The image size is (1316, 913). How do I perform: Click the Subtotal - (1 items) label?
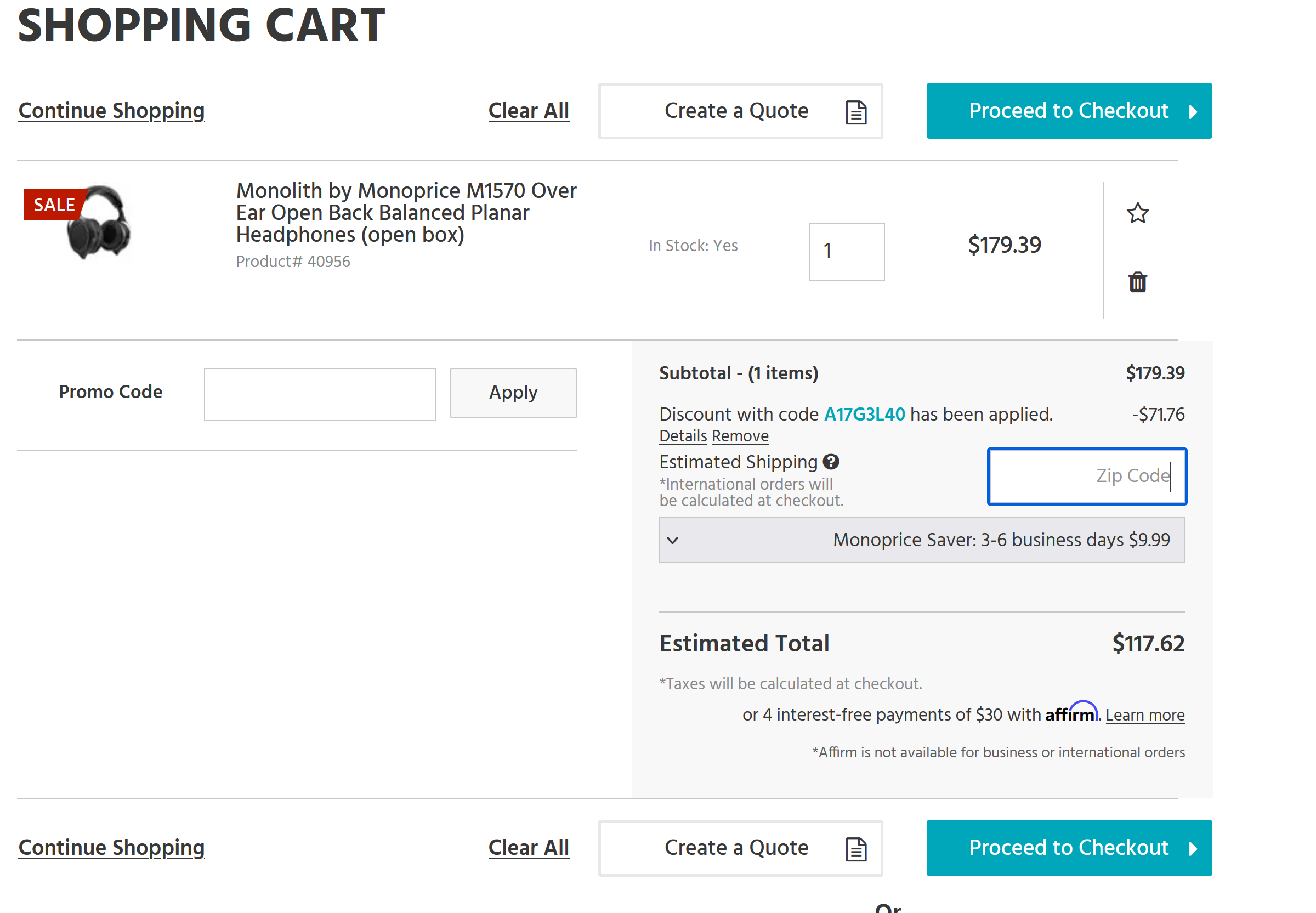click(x=739, y=373)
